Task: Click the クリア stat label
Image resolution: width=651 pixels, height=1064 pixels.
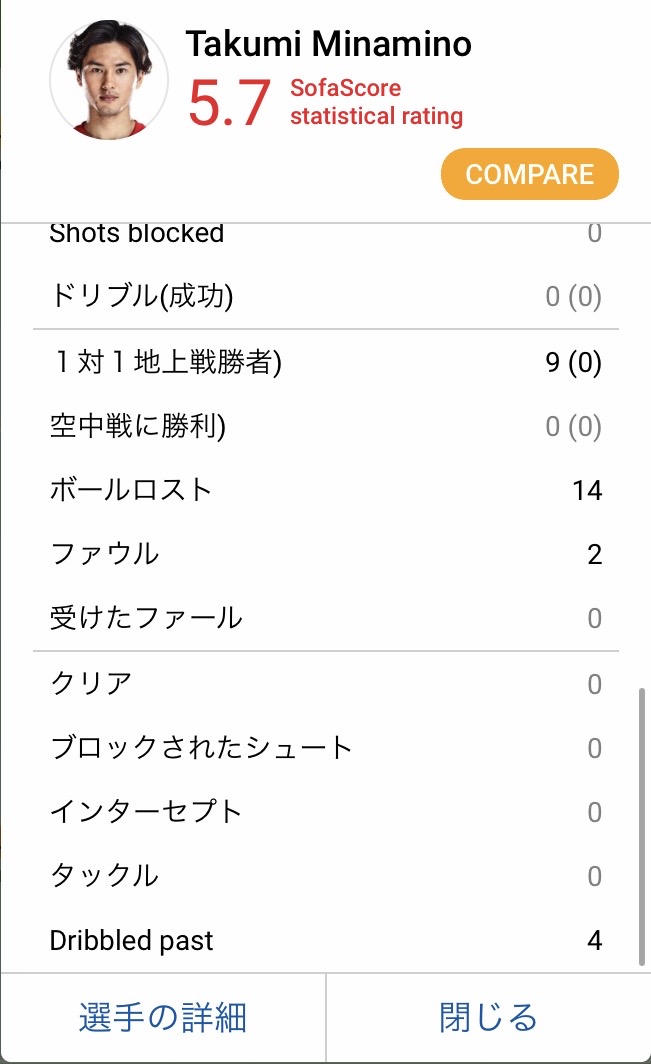Action: tap(91, 684)
